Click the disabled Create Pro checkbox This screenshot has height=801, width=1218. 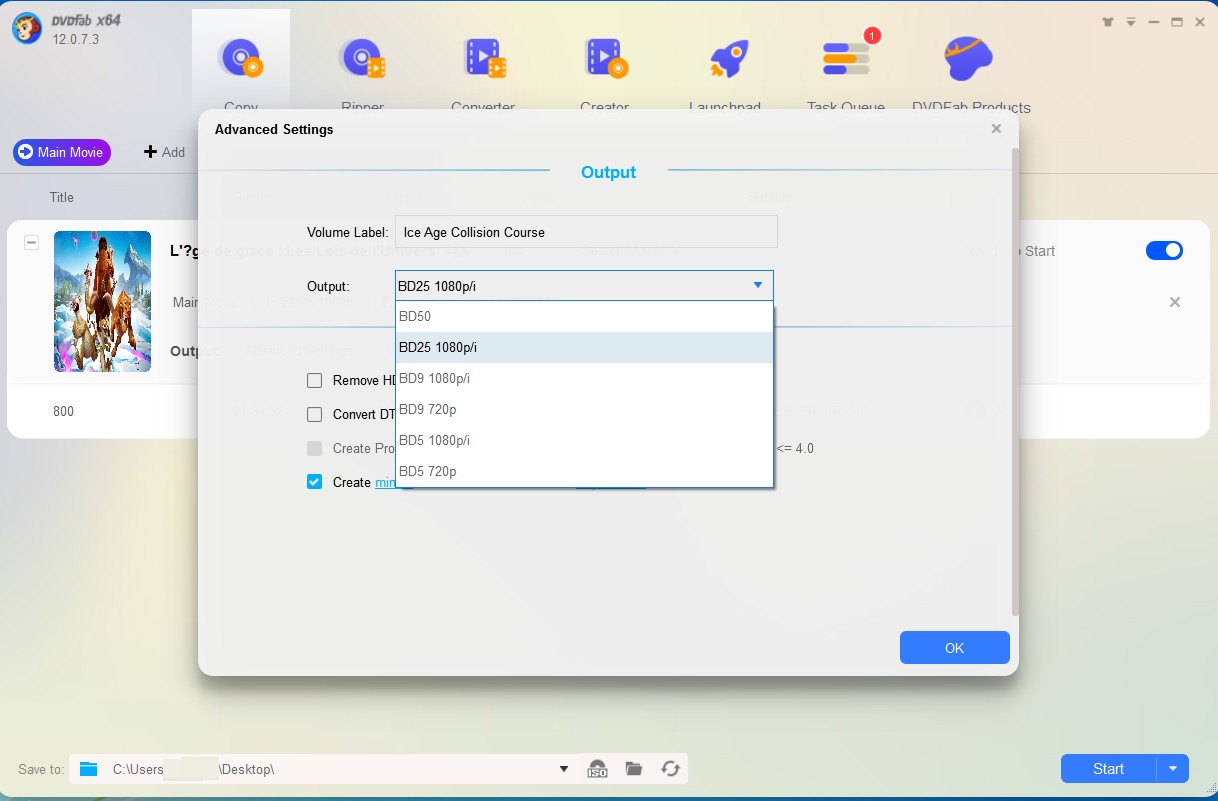(x=314, y=448)
